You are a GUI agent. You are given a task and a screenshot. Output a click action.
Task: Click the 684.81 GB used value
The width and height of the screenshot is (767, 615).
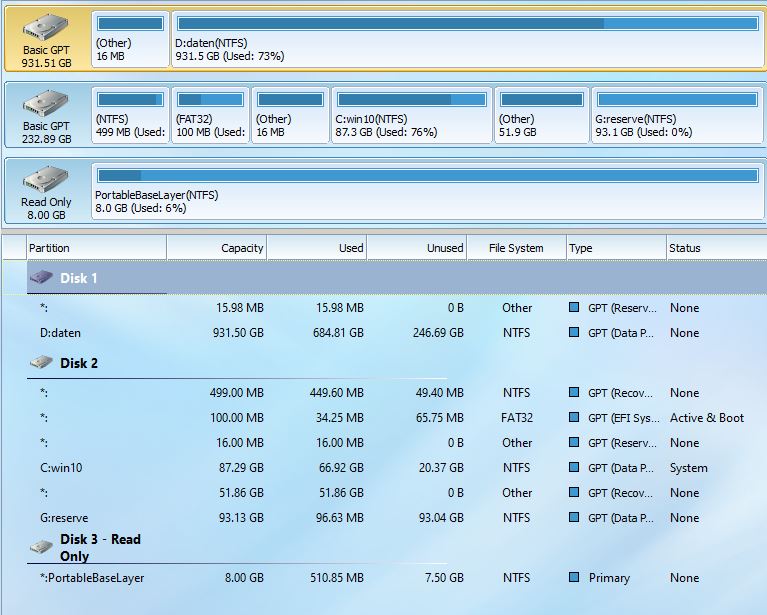pyautogui.click(x=338, y=333)
